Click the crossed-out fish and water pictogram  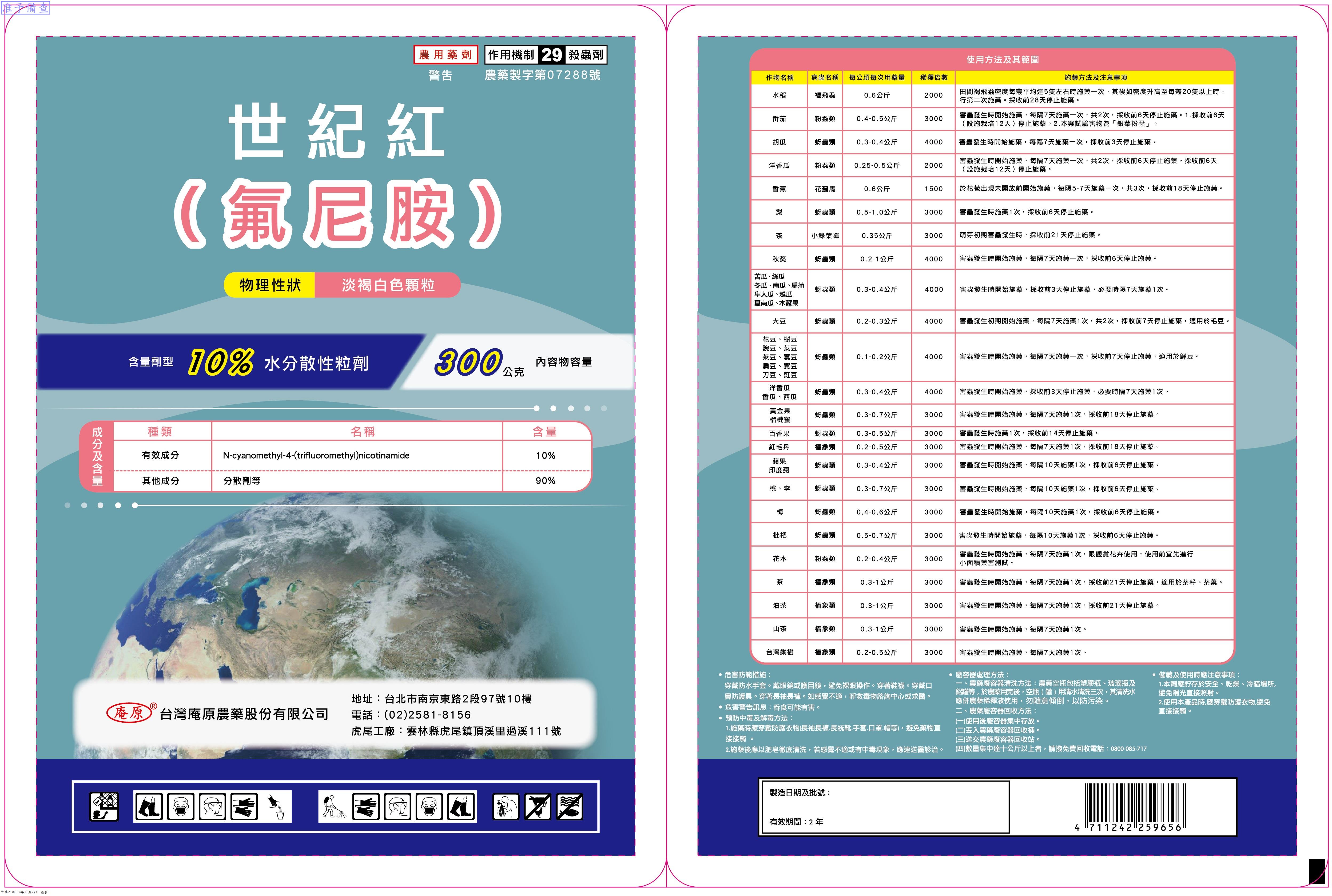pos(570,806)
